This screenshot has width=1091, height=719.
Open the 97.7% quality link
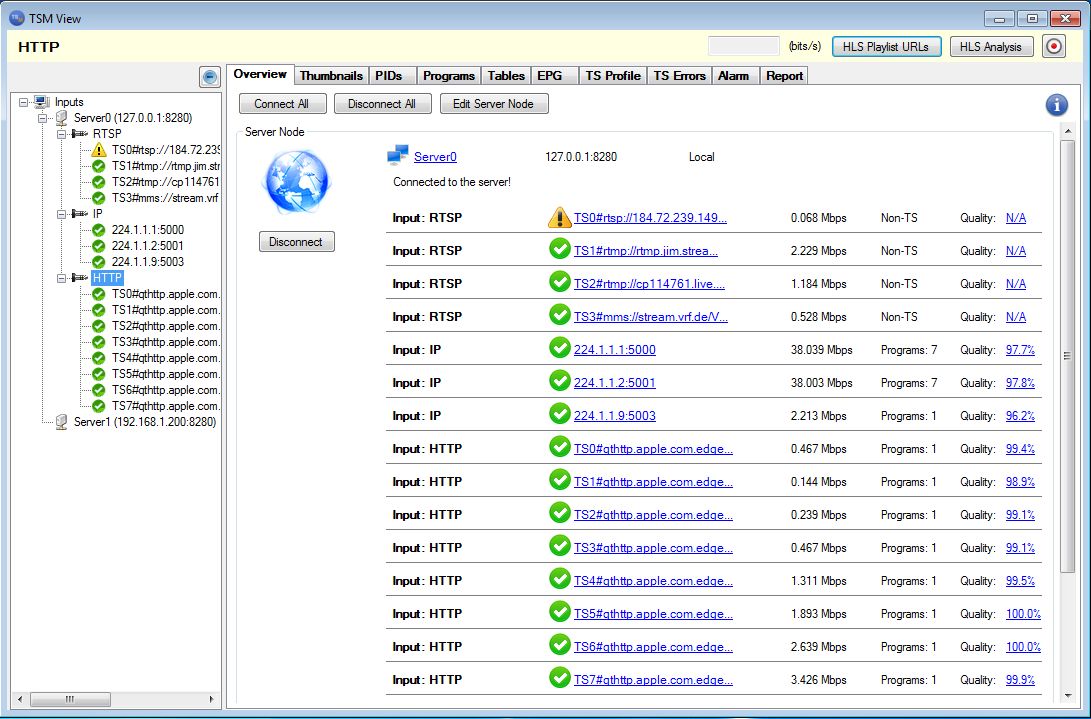[x=1020, y=349]
